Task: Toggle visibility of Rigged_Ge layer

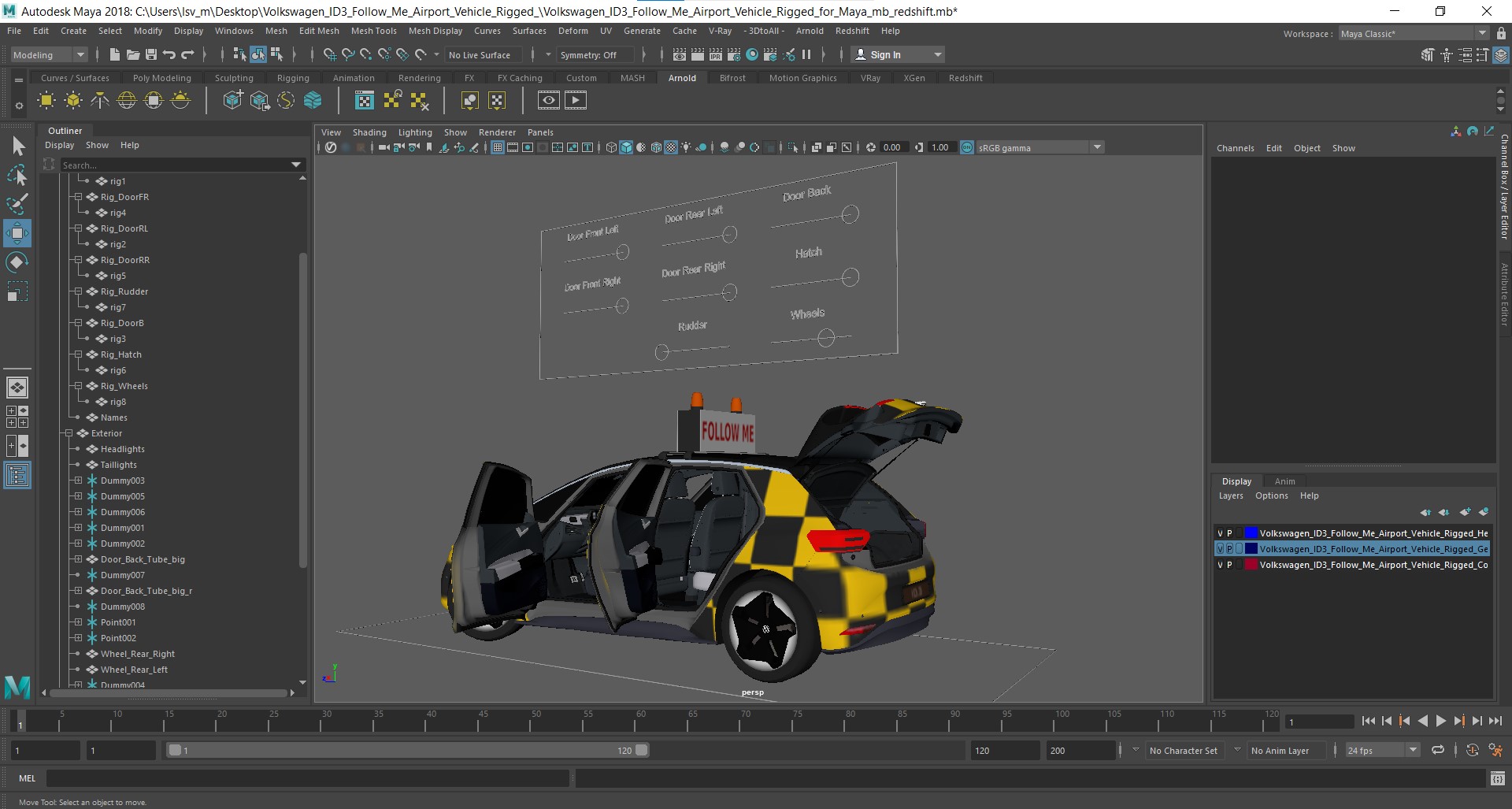Action: click(x=1220, y=549)
